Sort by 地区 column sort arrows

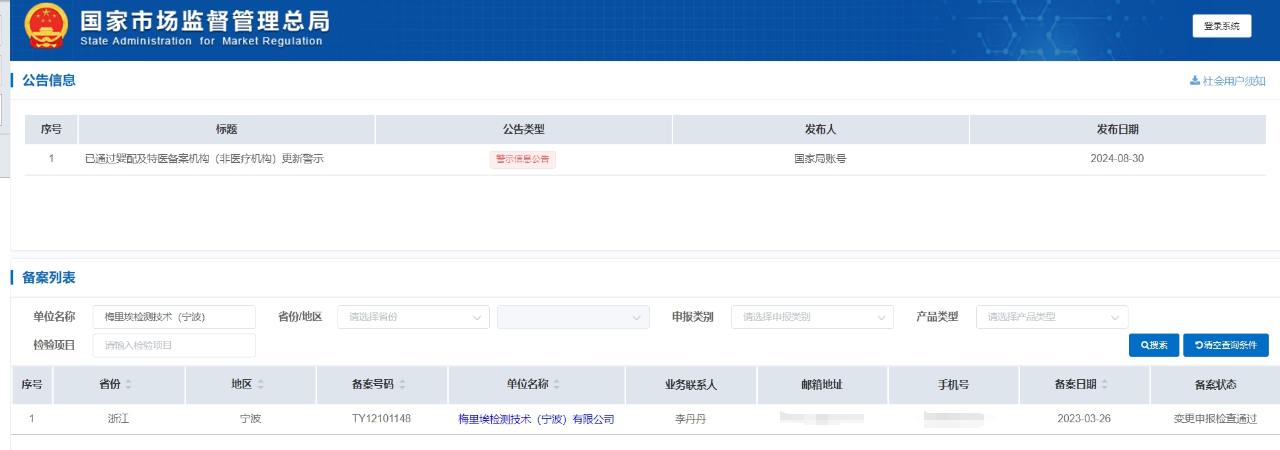[x=261, y=385]
